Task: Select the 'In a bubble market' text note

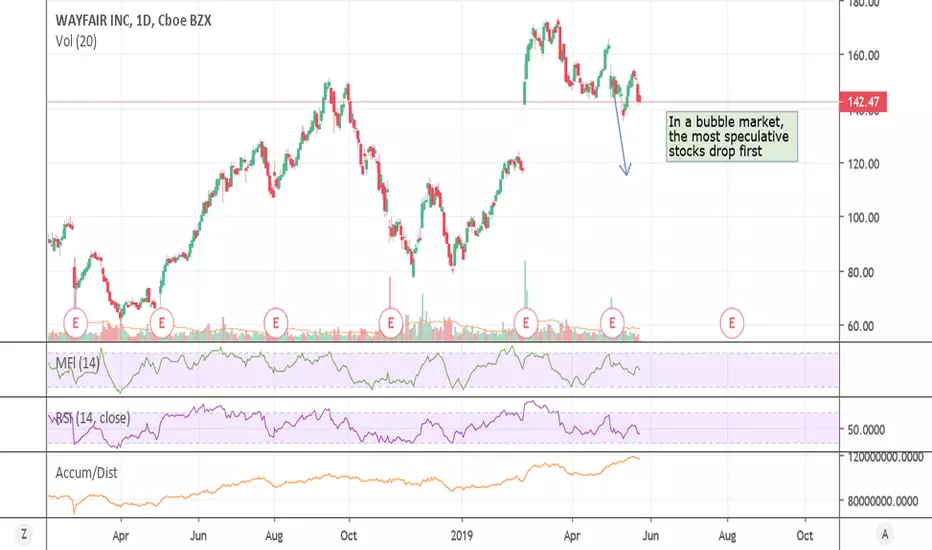Action: pyautogui.click(x=732, y=137)
